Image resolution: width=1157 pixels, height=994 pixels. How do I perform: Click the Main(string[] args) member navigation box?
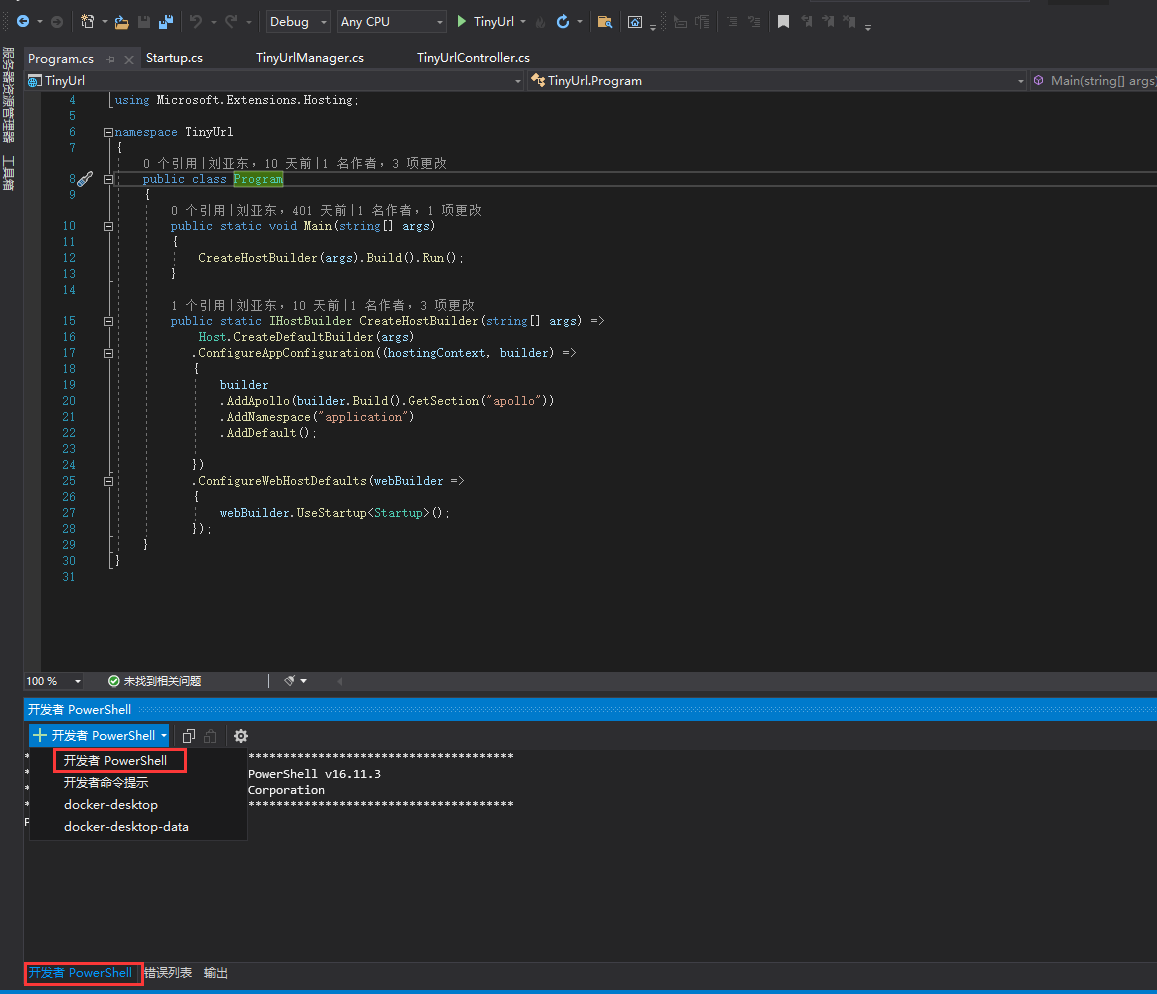[1094, 80]
